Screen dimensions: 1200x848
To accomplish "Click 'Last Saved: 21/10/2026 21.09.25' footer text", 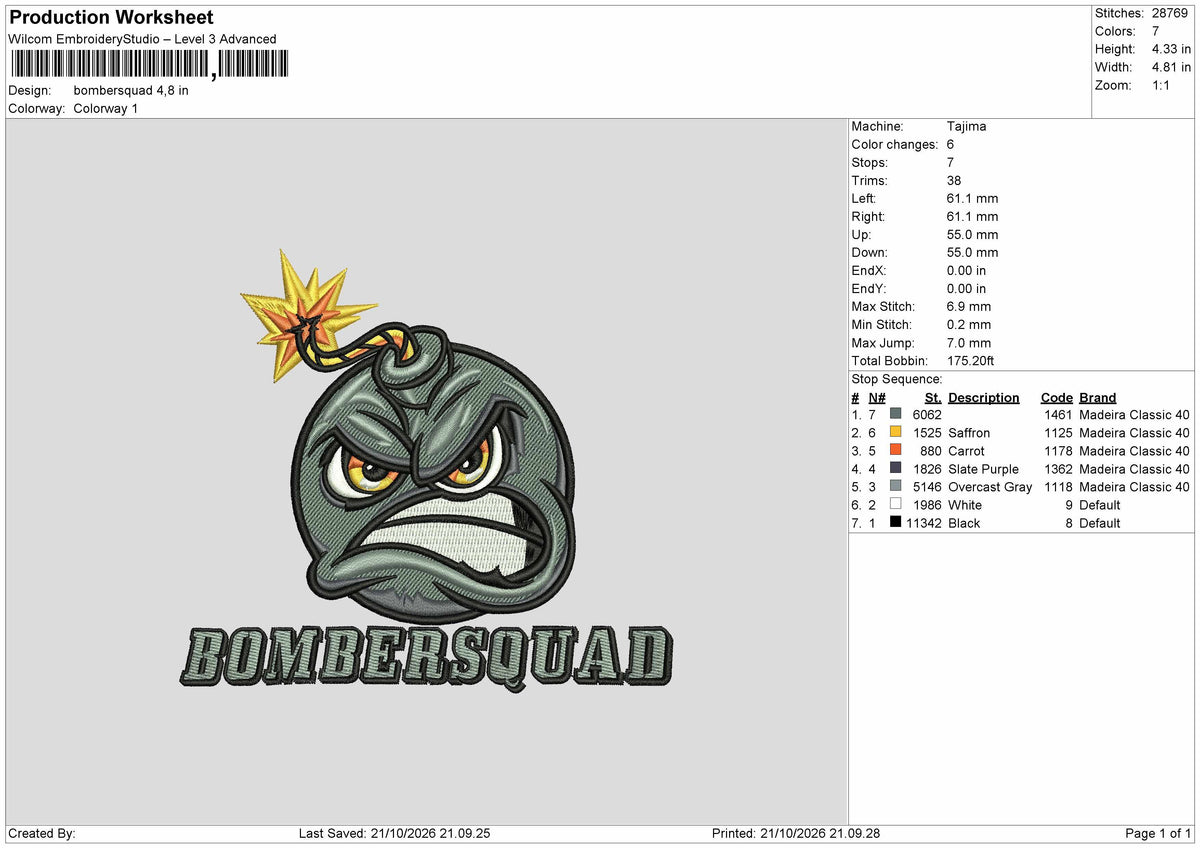I will point(394,833).
